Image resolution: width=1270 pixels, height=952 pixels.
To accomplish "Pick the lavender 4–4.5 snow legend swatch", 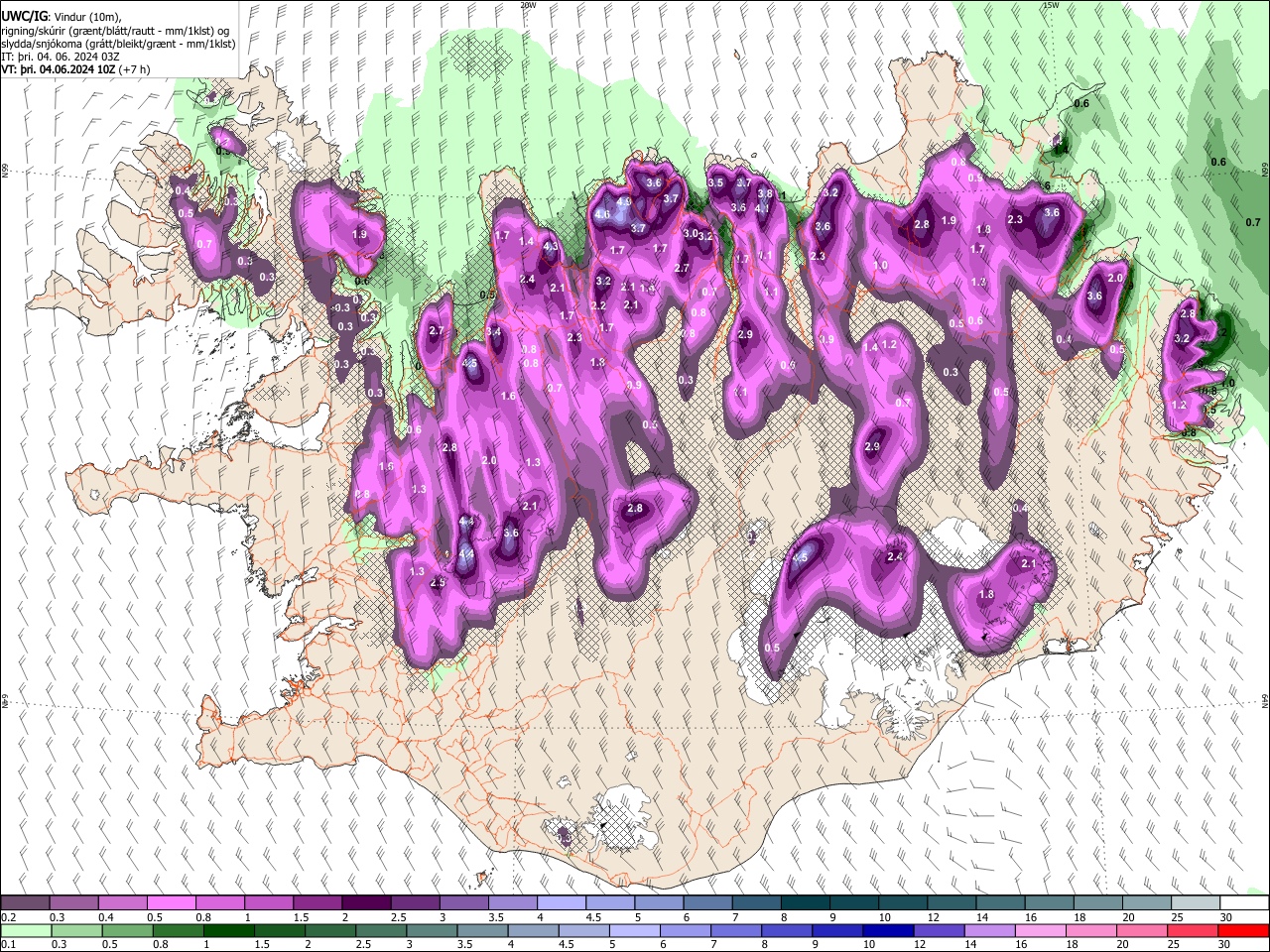I will pyautogui.click(x=562, y=903).
